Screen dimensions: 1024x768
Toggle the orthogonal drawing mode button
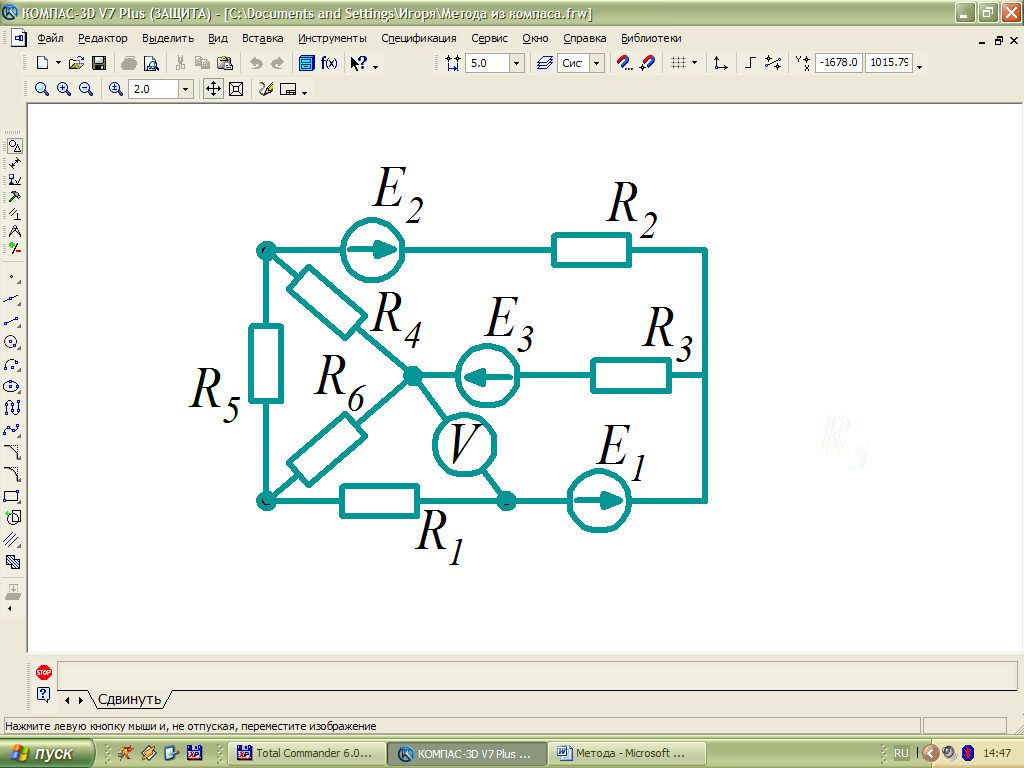tap(750, 63)
